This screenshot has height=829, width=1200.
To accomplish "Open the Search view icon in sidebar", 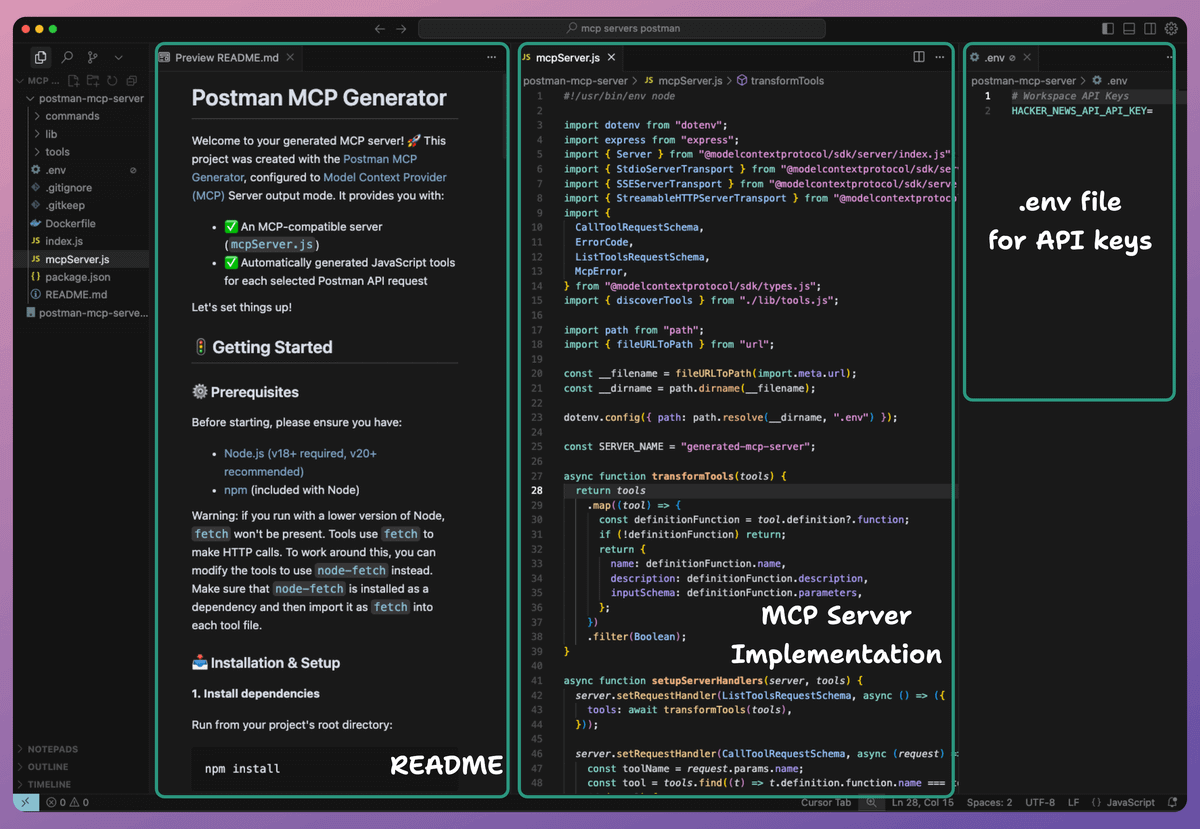I will [67, 58].
